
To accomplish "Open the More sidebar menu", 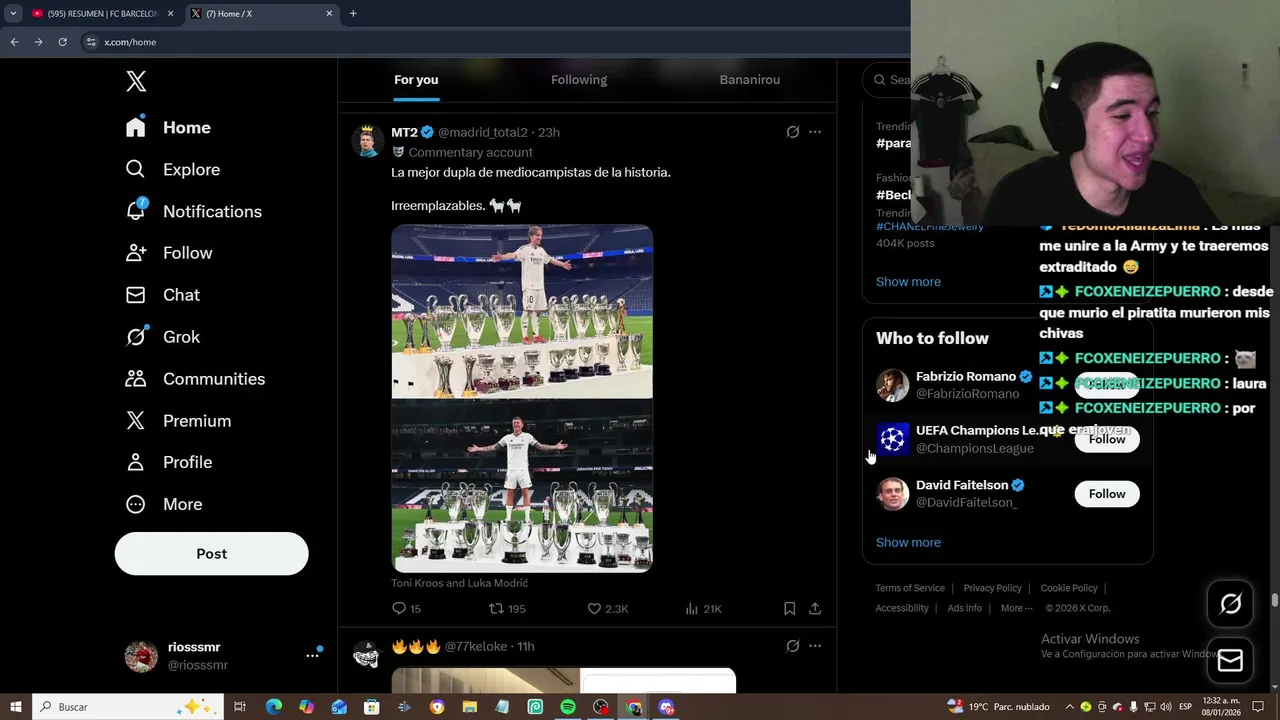I will pos(163,504).
